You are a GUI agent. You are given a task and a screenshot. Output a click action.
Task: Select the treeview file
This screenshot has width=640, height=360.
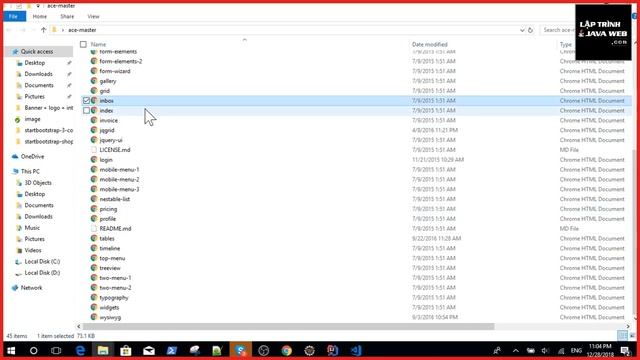point(110,268)
